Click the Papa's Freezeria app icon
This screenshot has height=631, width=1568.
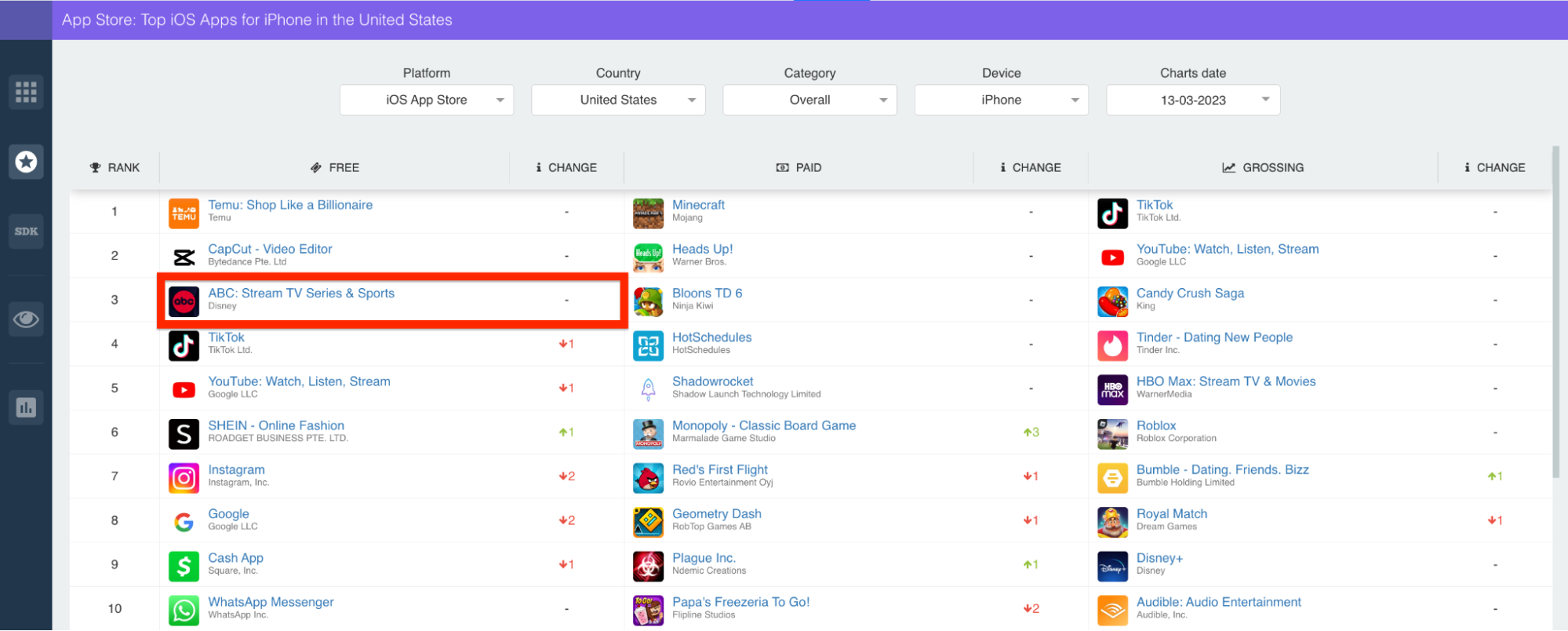pyautogui.click(x=648, y=610)
